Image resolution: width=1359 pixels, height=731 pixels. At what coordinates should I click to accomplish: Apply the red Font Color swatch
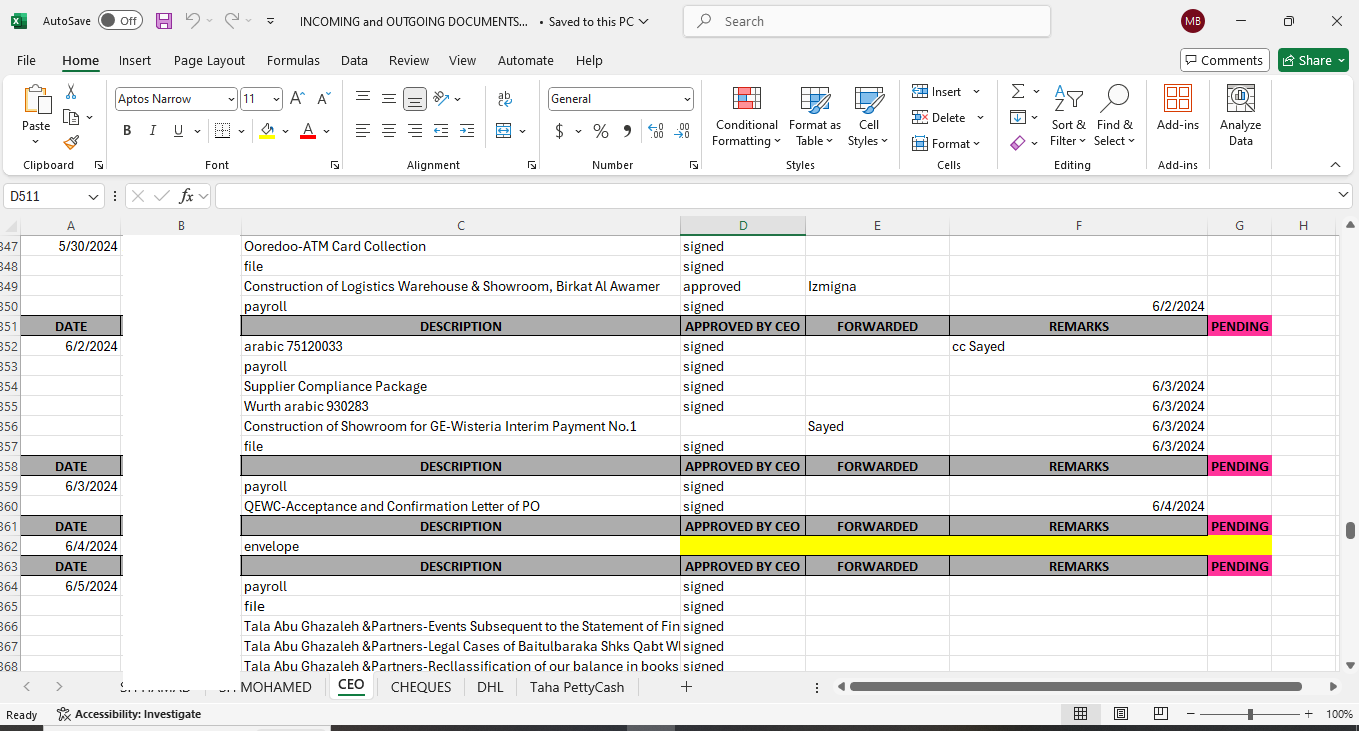[308, 131]
